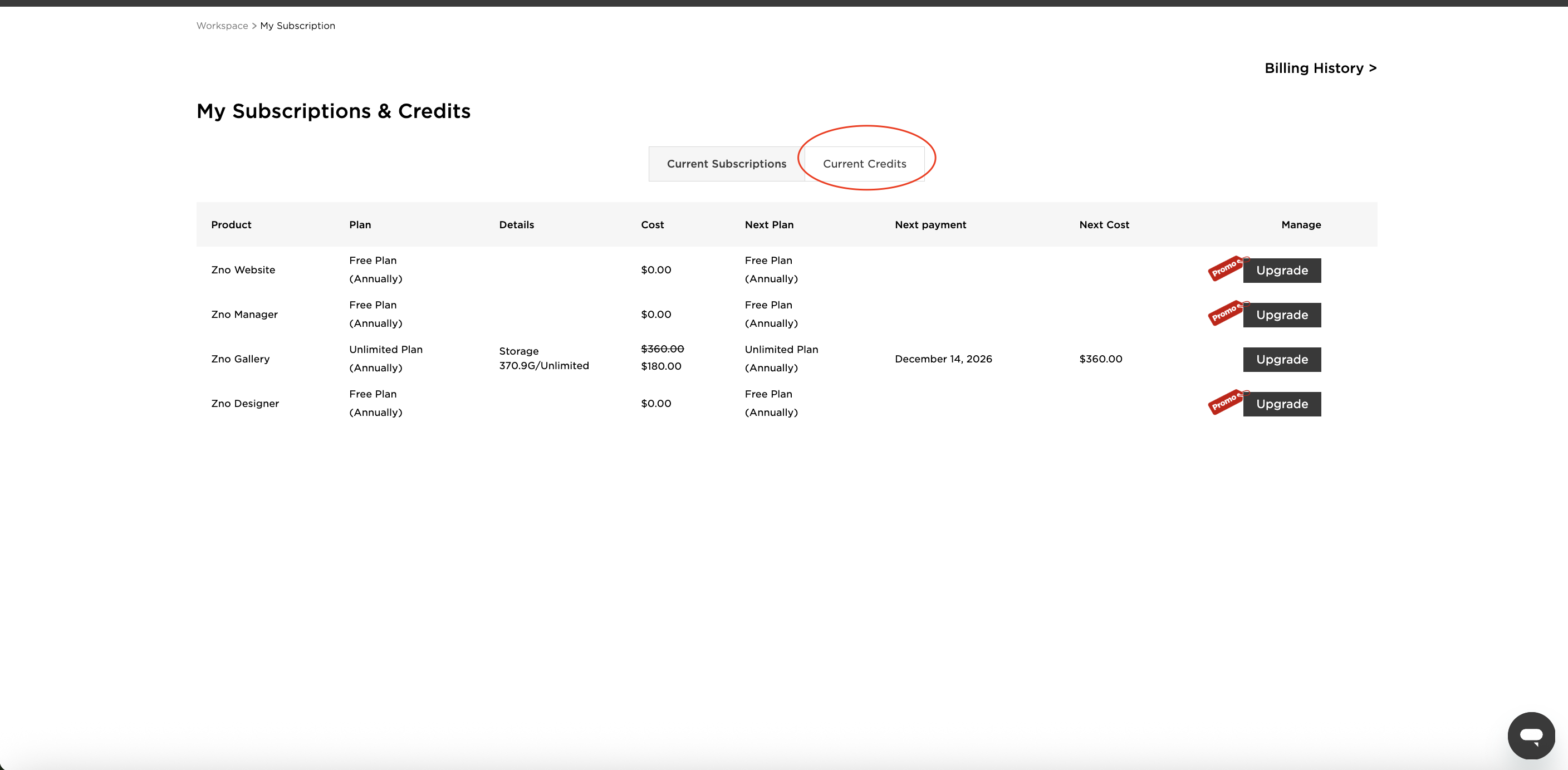
Task: Switch to the Current Credits tab
Action: click(x=864, y=164)
